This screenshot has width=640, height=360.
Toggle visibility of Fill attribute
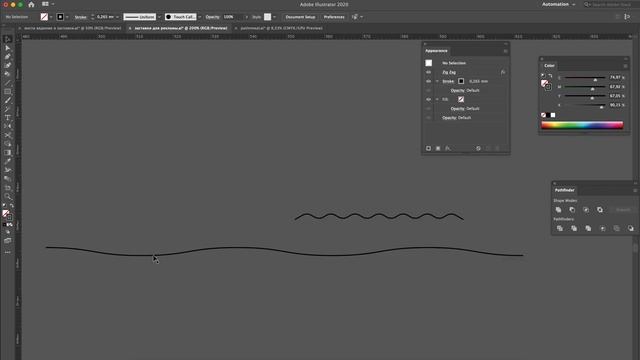pyautogui.click(x=429, y=99)
